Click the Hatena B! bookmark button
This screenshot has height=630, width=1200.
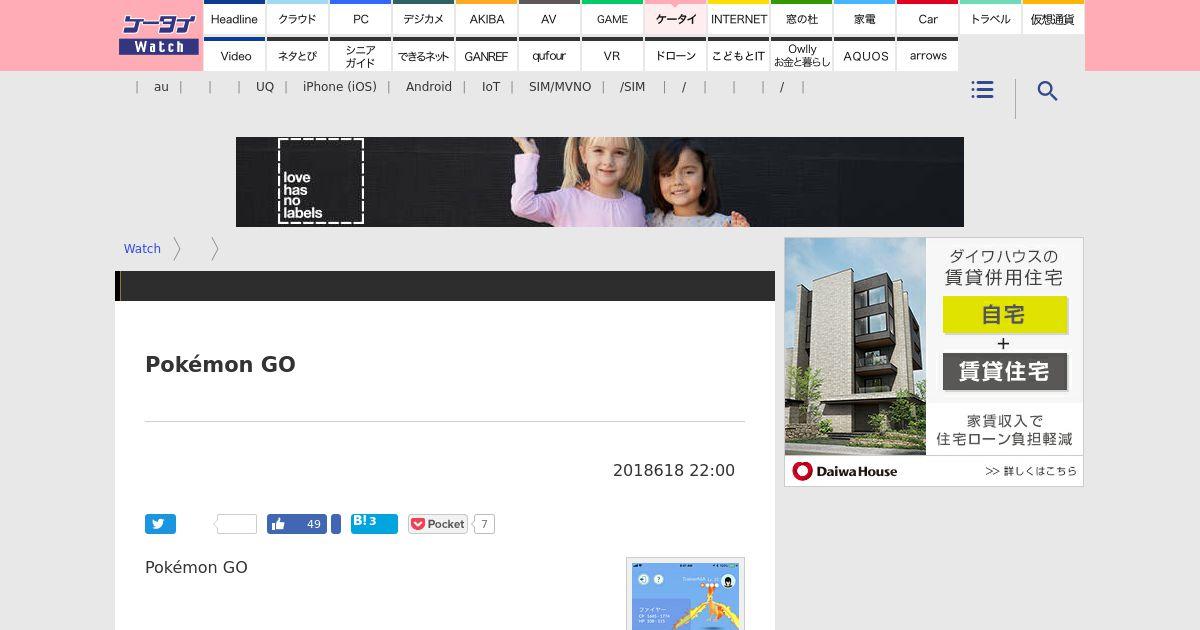point(374,523)
